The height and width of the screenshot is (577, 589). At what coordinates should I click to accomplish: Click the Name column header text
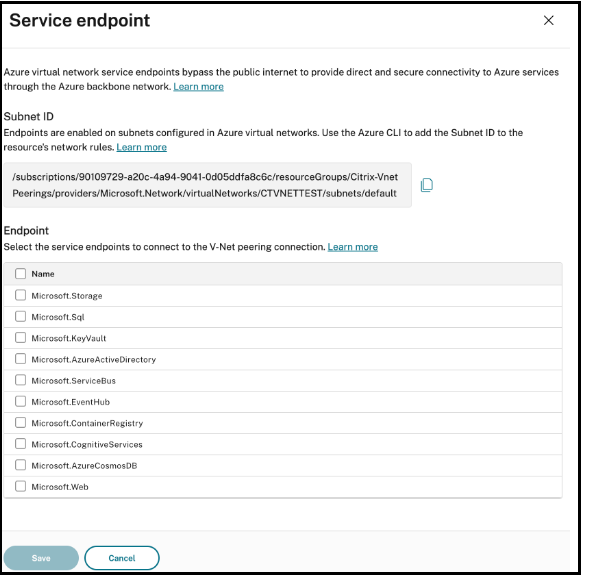point(43,274)
